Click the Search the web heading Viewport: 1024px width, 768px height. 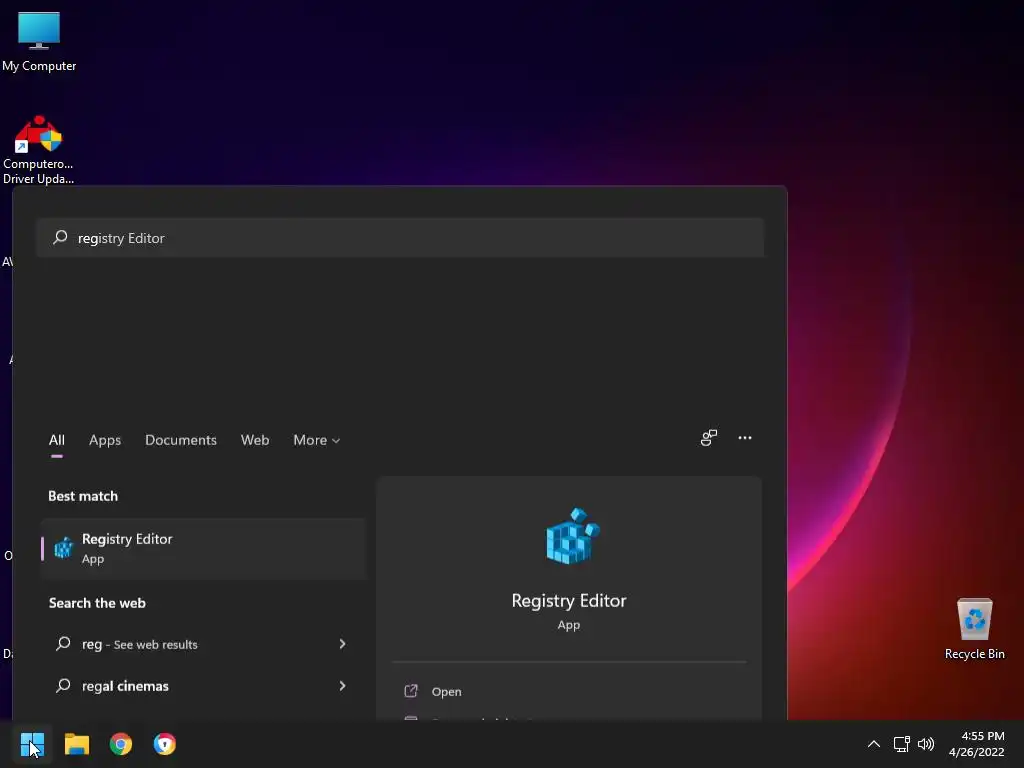pos(97,603)
